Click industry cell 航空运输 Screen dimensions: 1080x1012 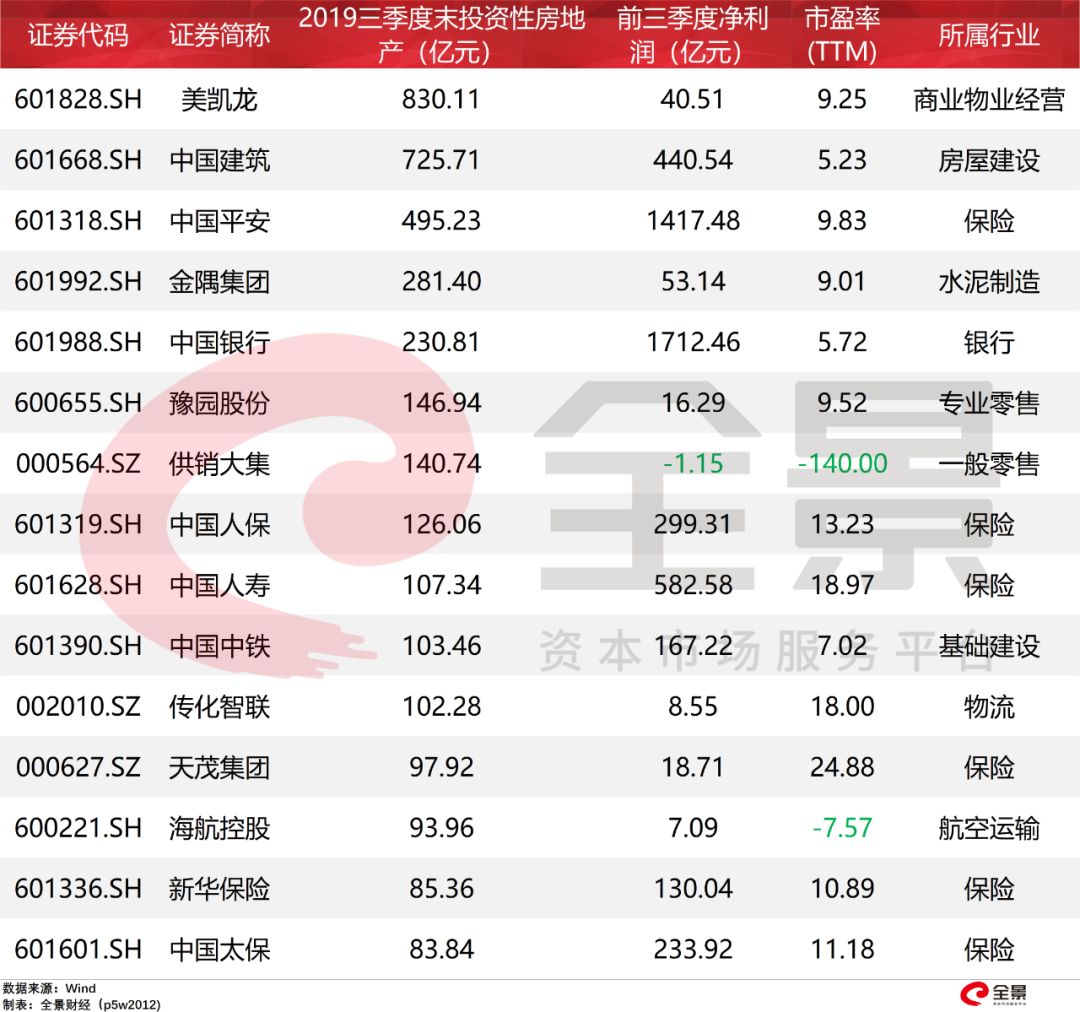click(x=988, y=828)
